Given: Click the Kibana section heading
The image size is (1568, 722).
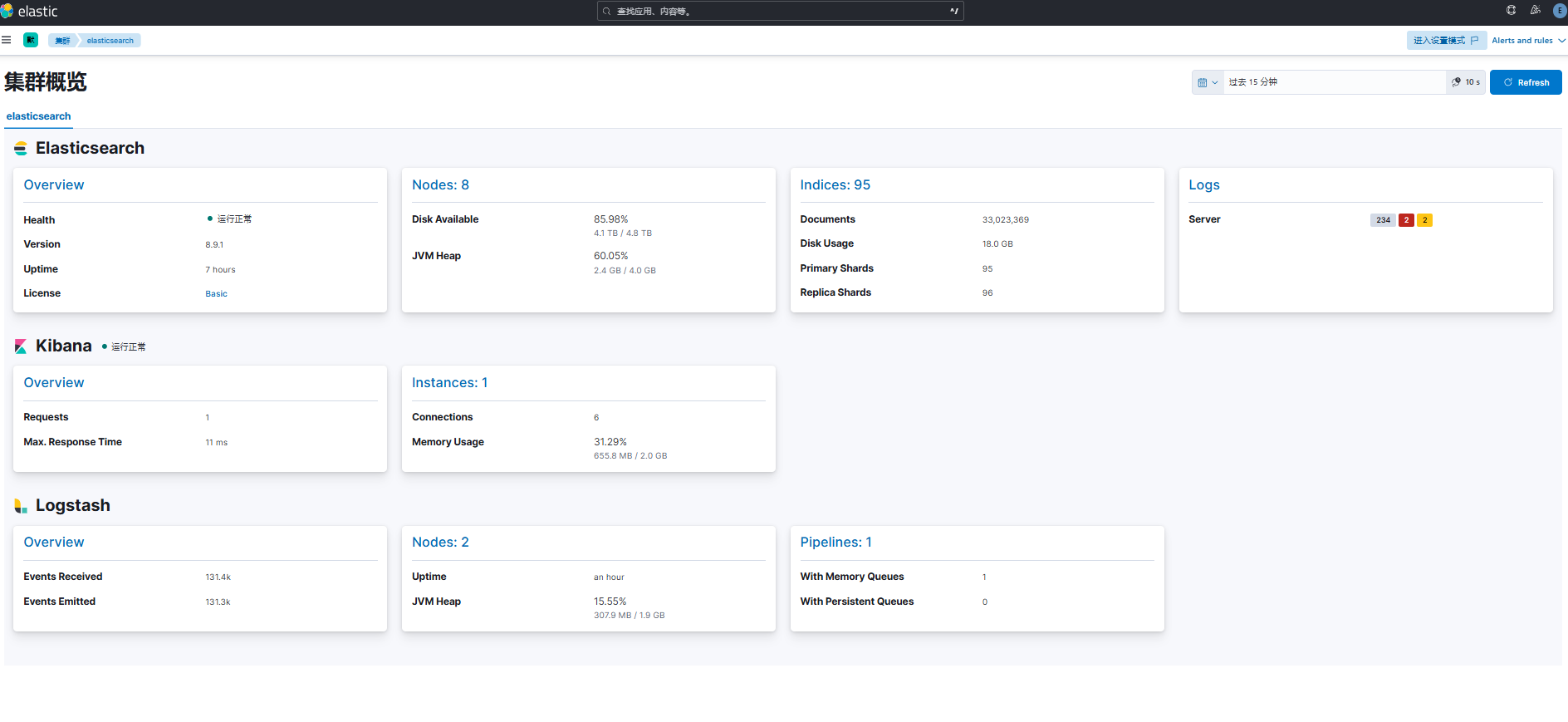Looking at the screenshot, I should 64,346.
